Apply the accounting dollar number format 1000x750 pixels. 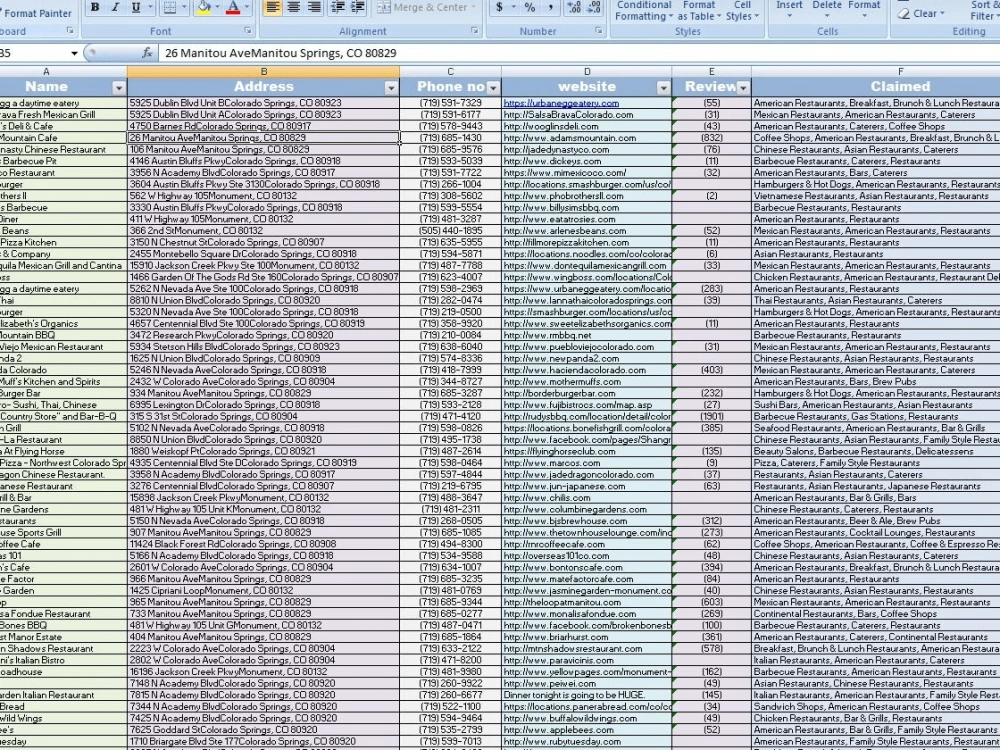499,8
